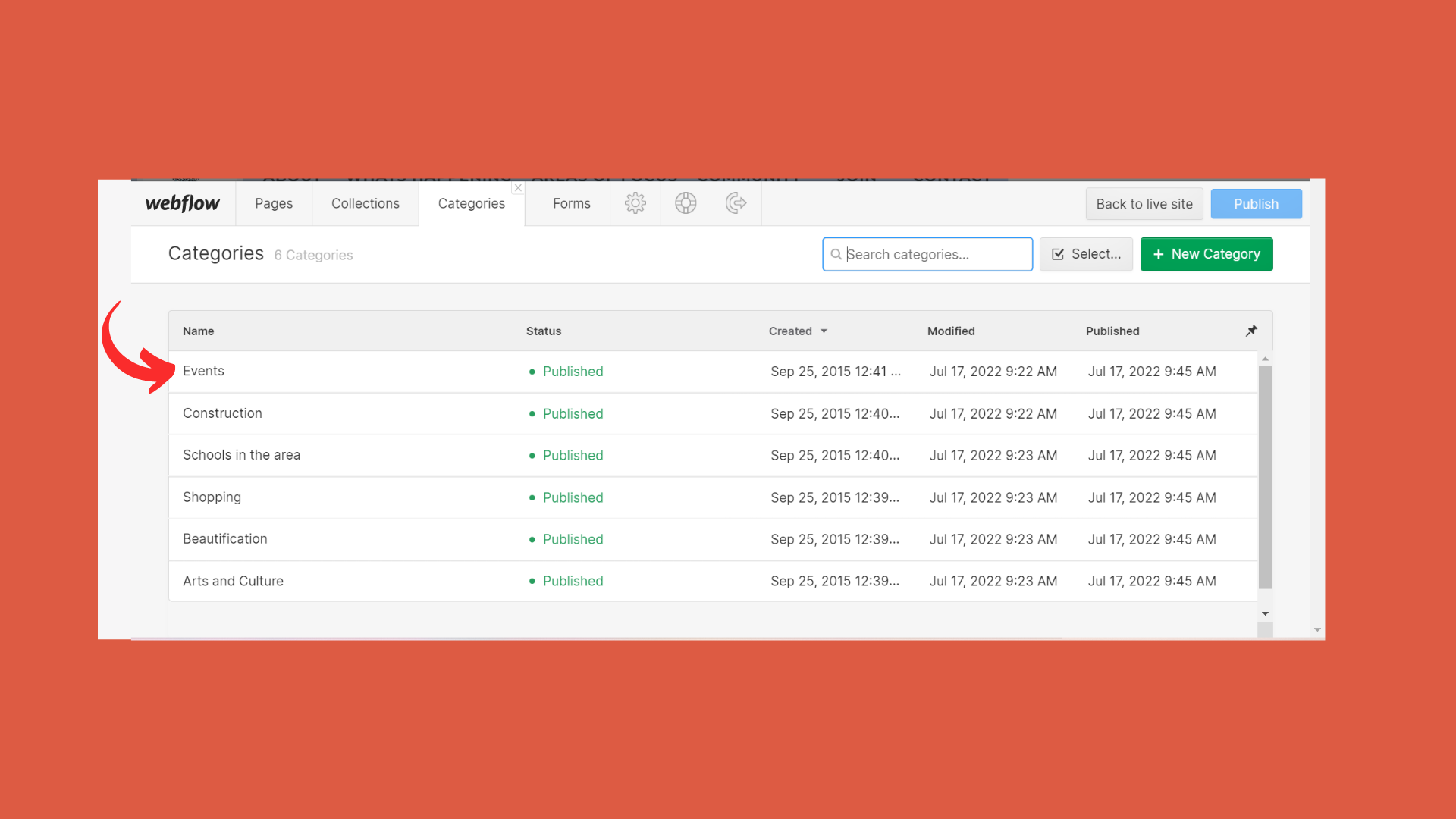The height and width of the screenshot is (819, 1456).
Task: Close the Categories tab with X
Action: (518, 188)
